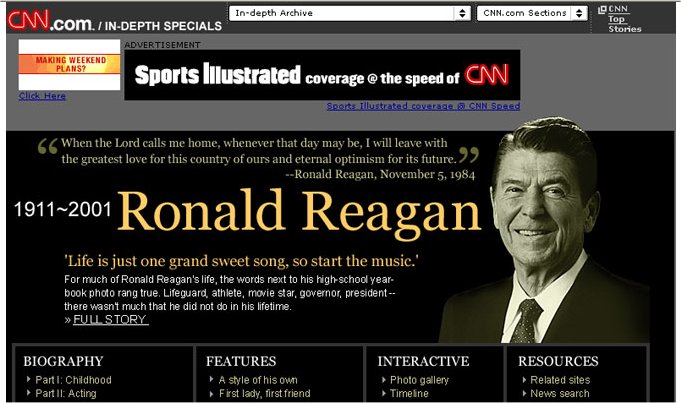View the Photo gallery
Image resolution: width=681 pixels, height=403 pixels.
[x=419, y=380]
